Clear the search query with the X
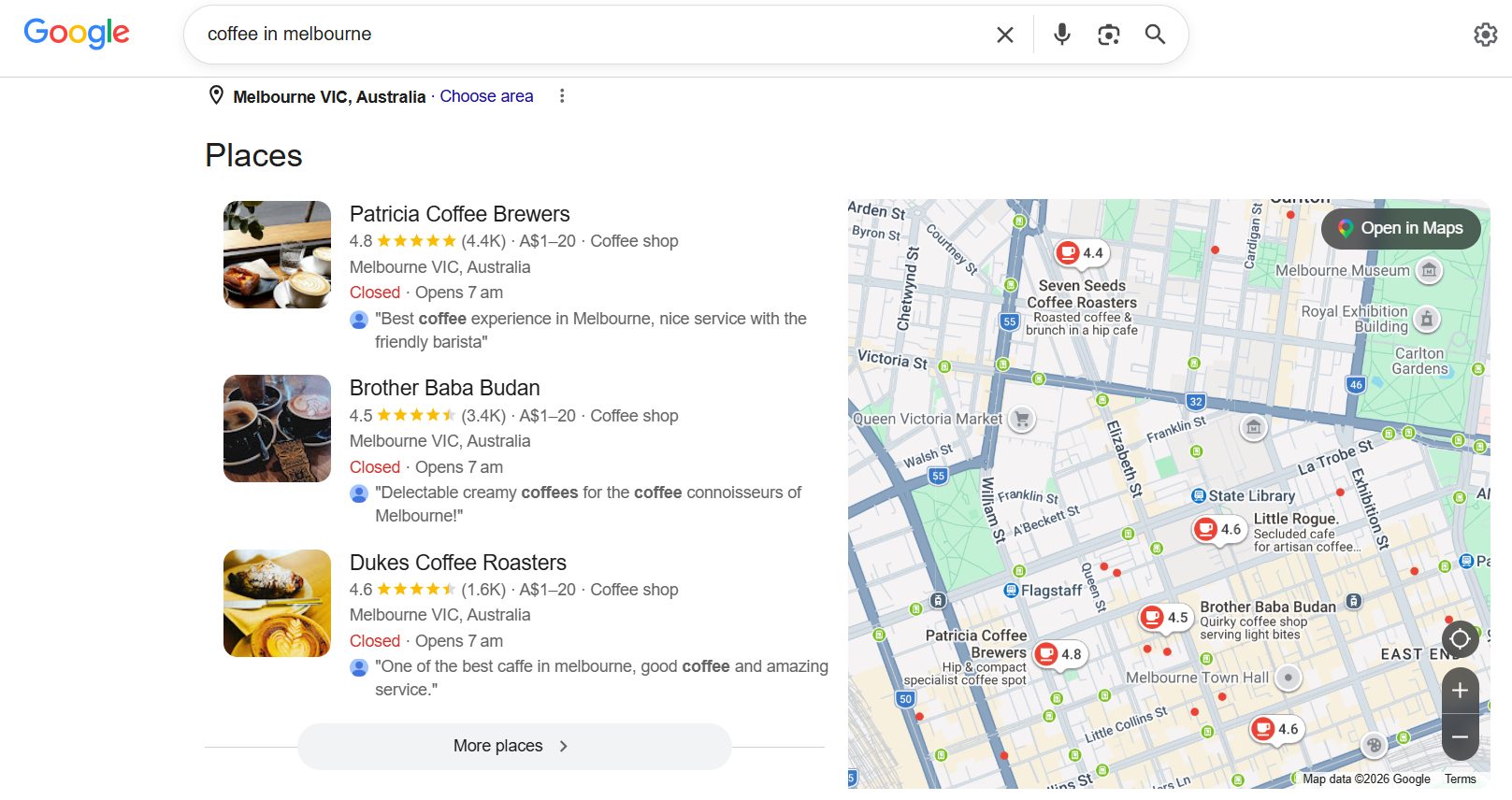1512x800 pixels. click(x=1005, y=35)
